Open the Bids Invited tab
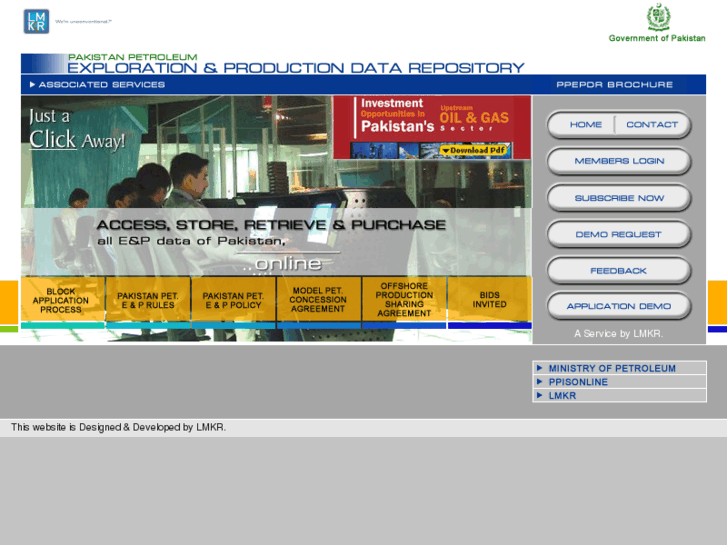The height and width of the screenshot is (545, 727). 490,300
